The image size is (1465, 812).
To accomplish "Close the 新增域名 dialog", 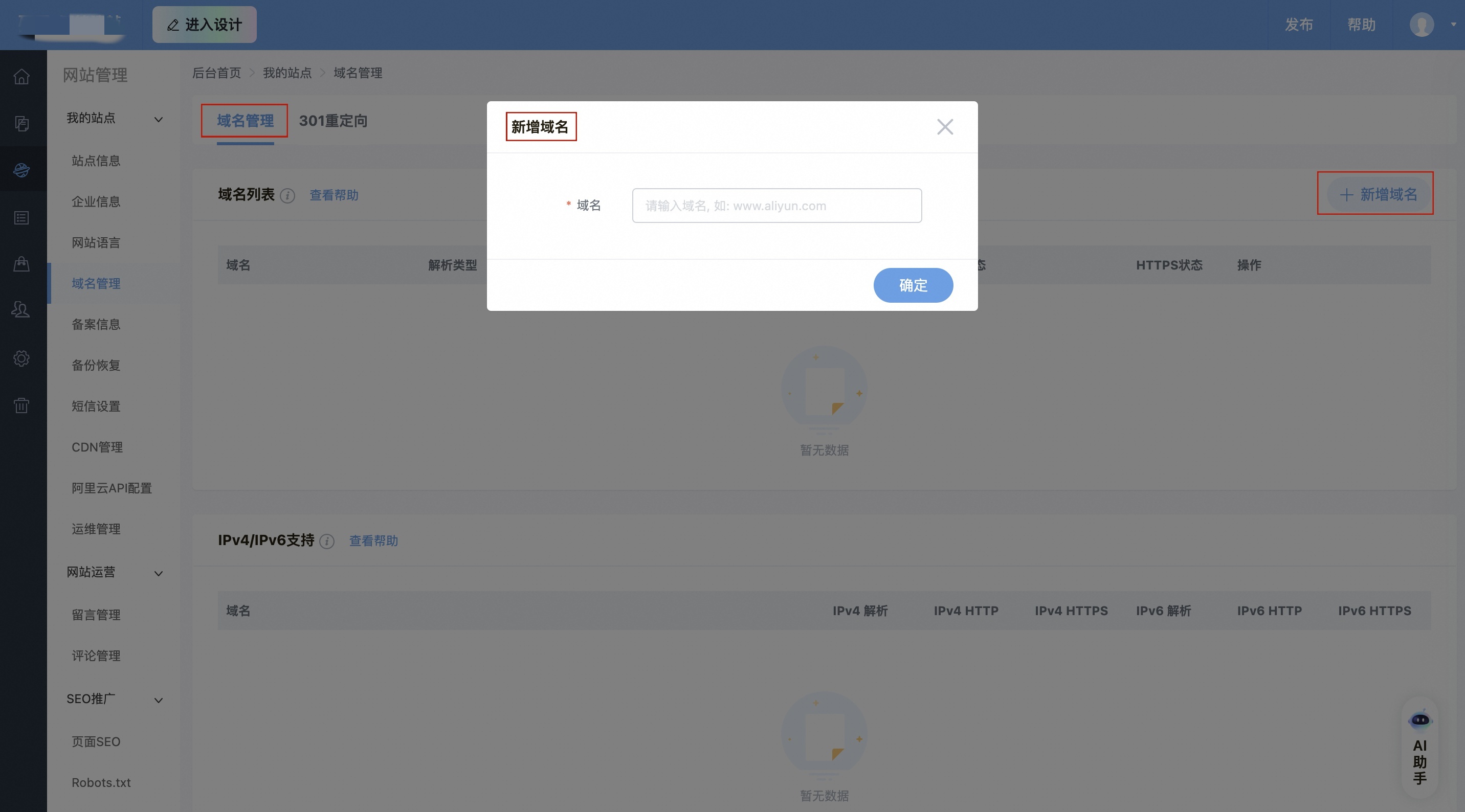I will pos(945,127).
